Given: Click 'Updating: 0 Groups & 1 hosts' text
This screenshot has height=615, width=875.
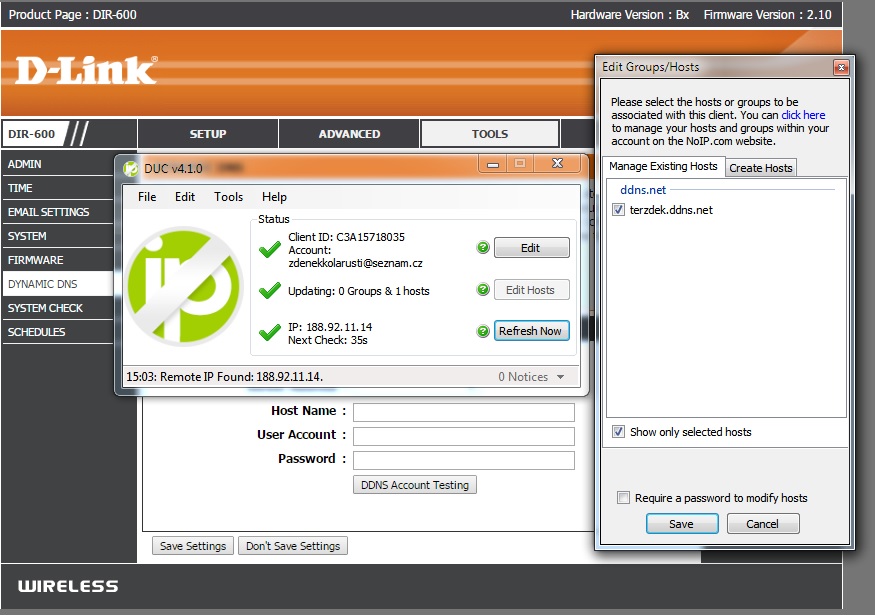Looking at the screenshot, I should click(x=359, y=291).
